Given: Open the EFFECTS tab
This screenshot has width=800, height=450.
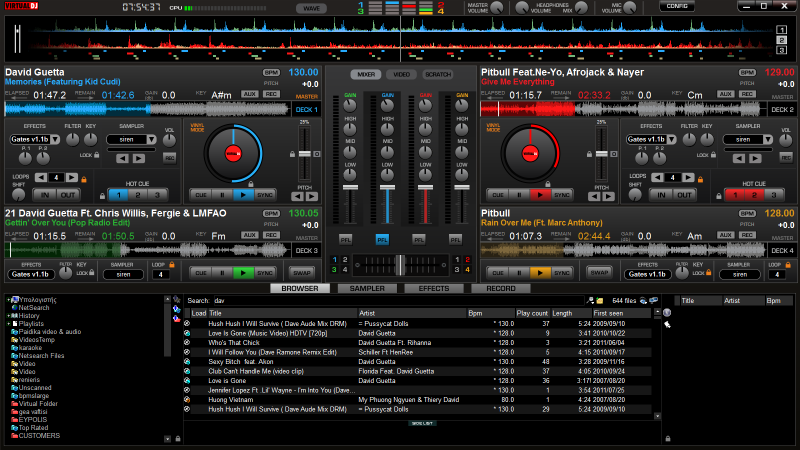Looking at the screenshot, I should (x=434, y=288).
